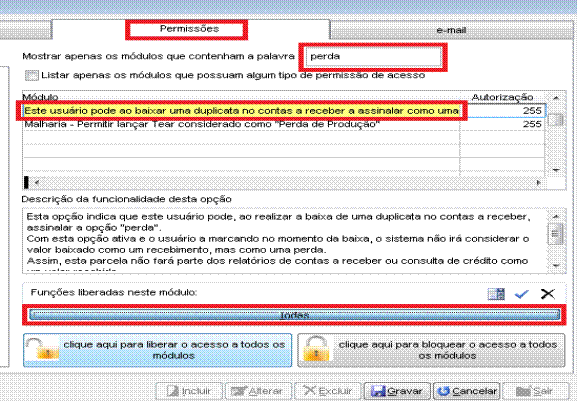Click the Sair button
578x402 pixels.
535,391
